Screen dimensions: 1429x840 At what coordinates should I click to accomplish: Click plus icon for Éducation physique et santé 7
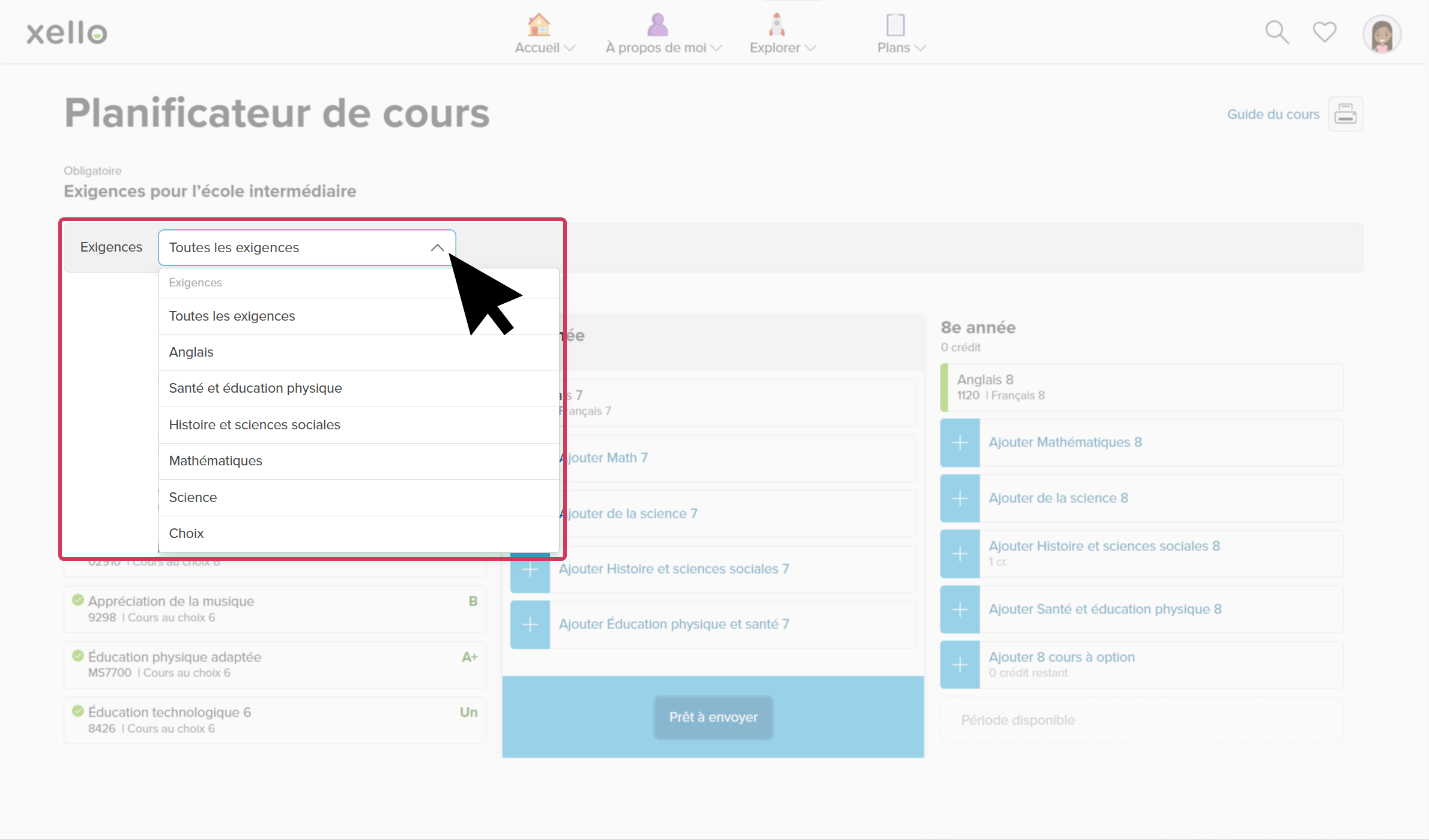pos(530,625)
